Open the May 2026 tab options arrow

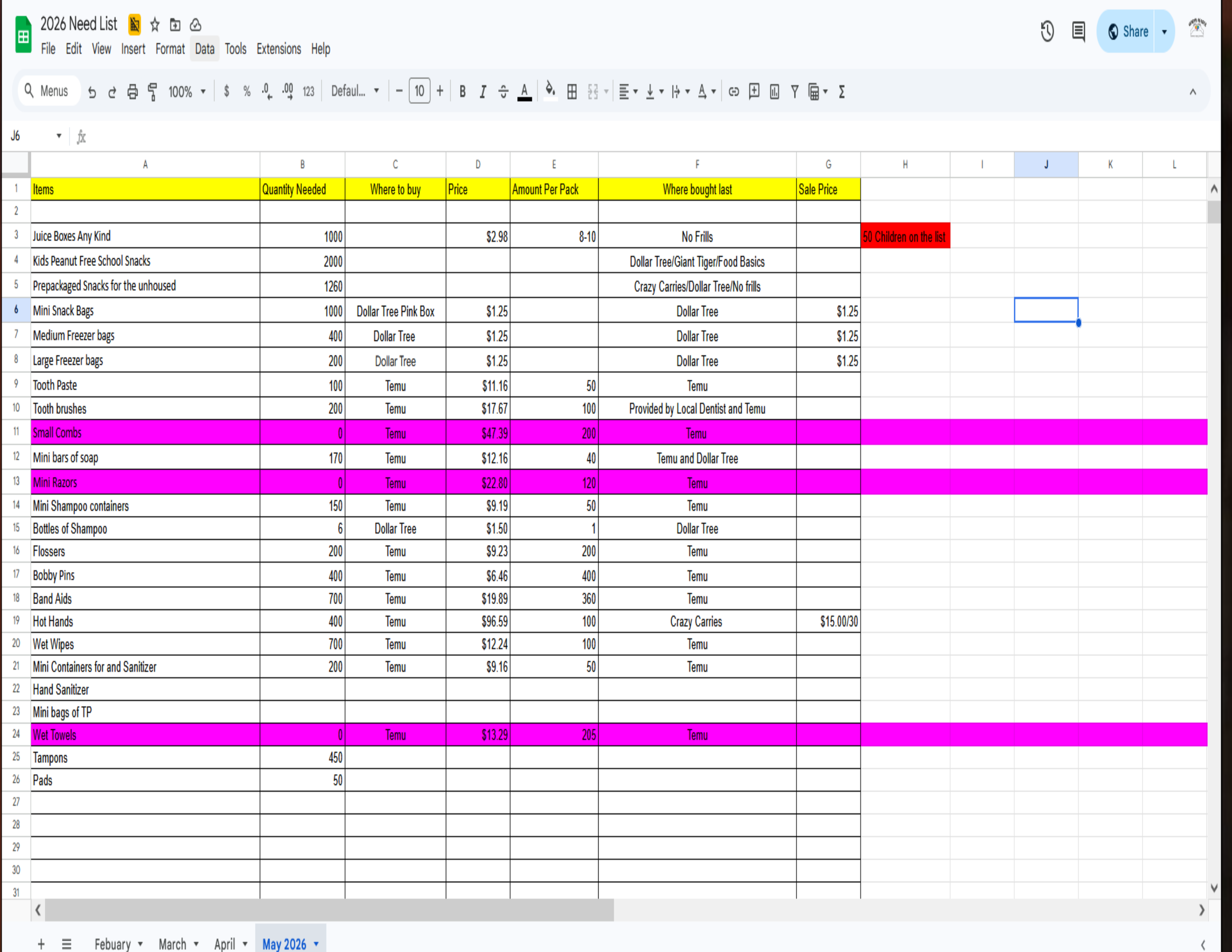[316, 944]
